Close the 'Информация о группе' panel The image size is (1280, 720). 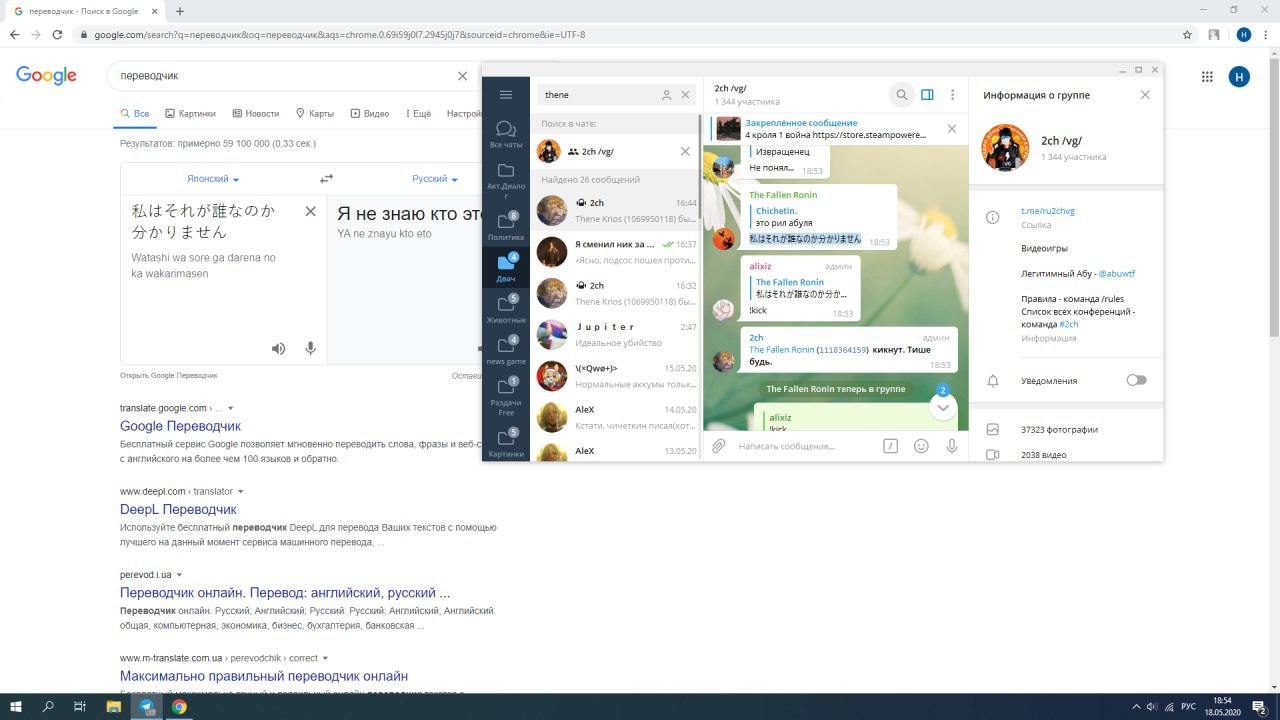click(1145, 95)
